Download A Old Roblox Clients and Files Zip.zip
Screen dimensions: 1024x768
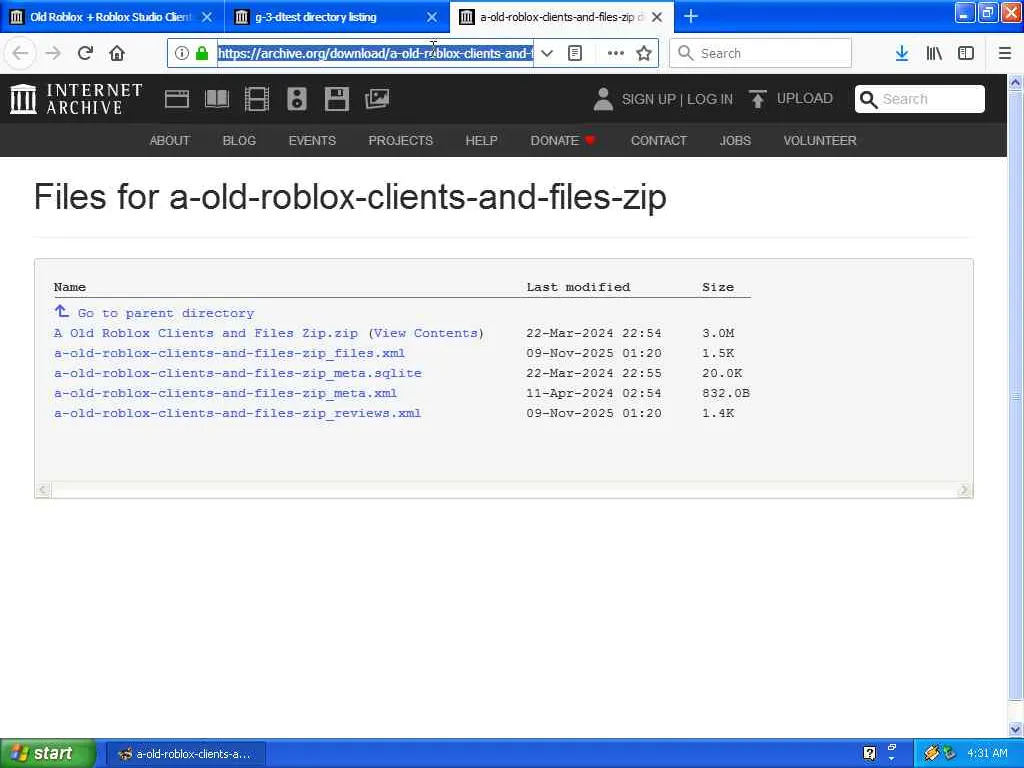tap(206, 333)
